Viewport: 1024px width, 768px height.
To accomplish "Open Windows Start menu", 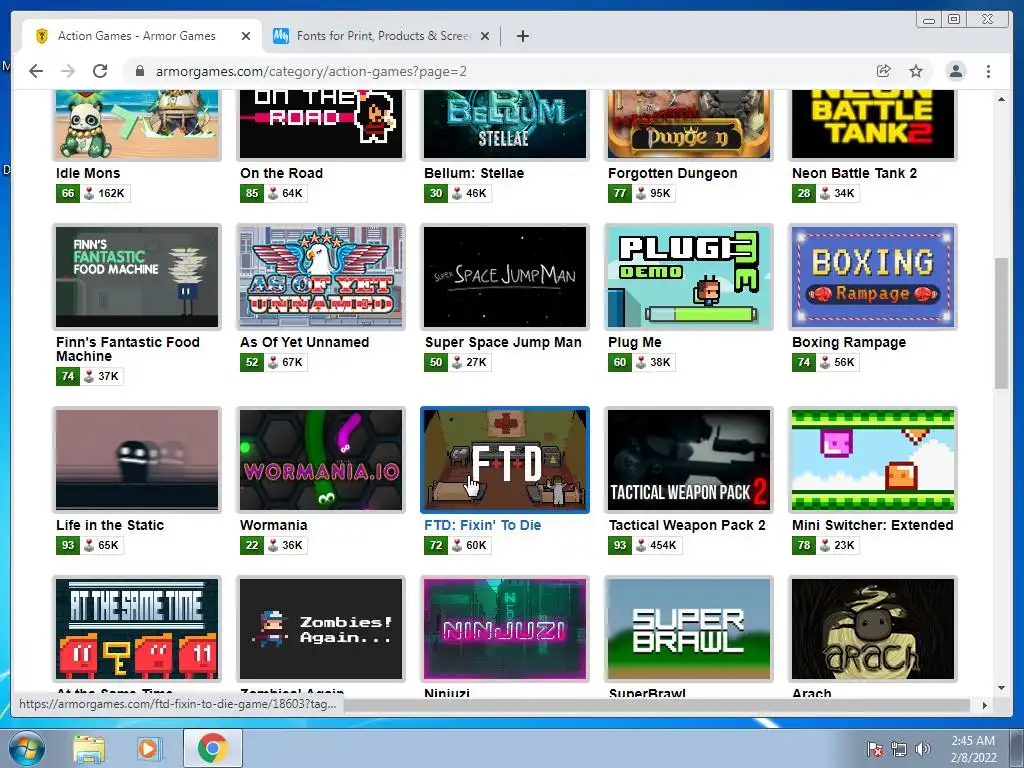I will [27, 748].
